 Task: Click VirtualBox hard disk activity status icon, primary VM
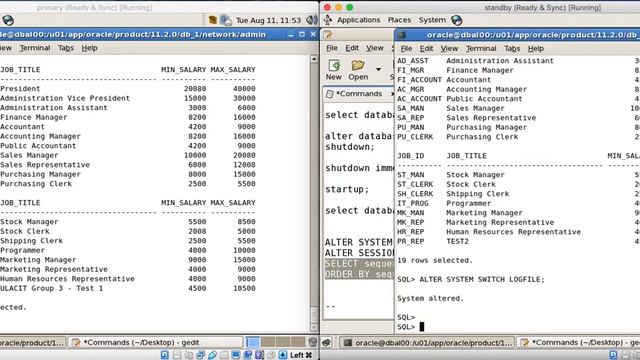[164, 355]
